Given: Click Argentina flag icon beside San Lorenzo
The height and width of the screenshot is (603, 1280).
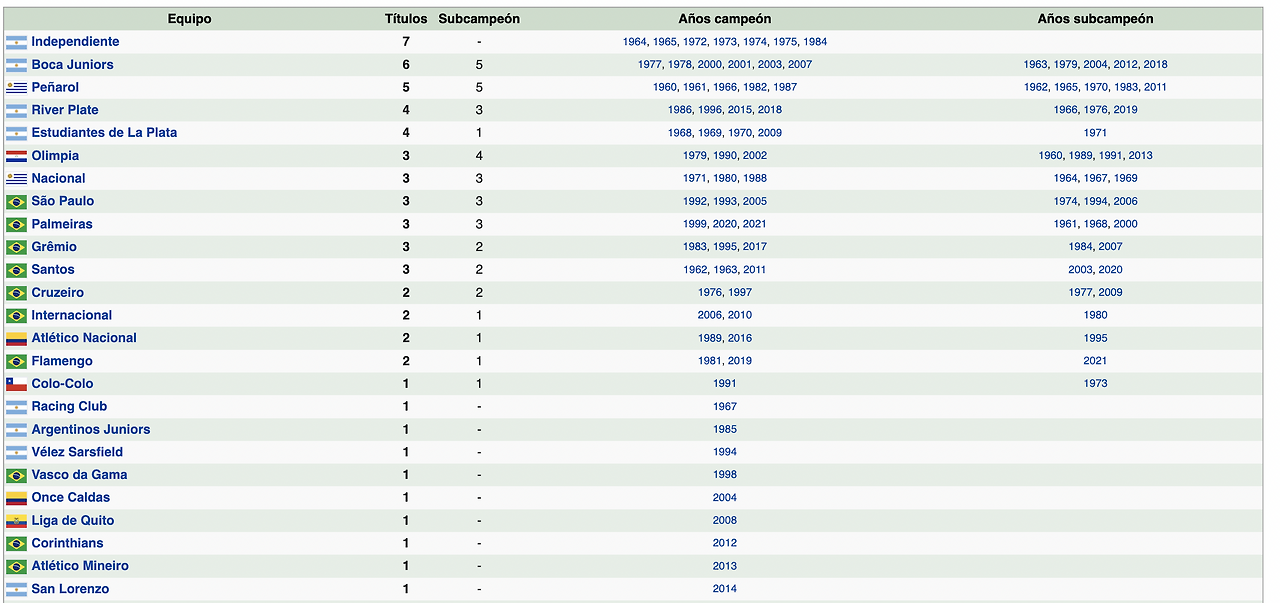Looking at the screenshot, I should [16, 589].
